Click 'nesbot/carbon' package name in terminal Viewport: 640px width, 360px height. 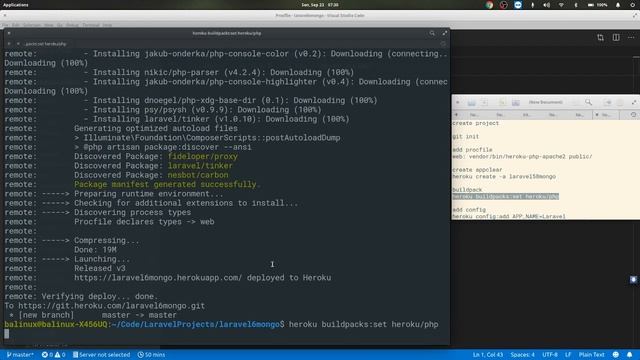pyautogui.click(x=198, y=175)
